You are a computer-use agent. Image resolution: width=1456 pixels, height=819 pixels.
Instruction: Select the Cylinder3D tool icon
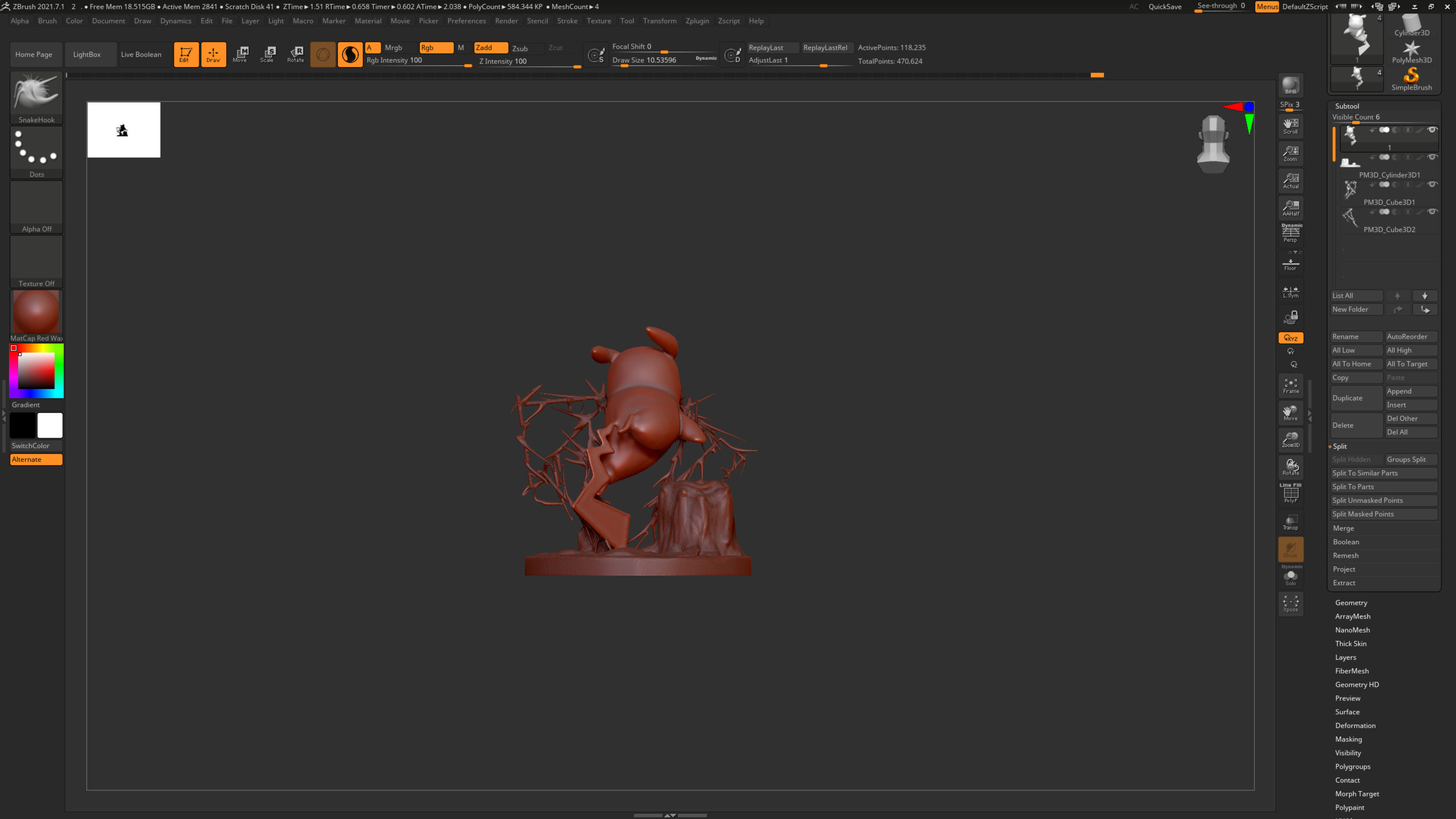point(1411,25)
